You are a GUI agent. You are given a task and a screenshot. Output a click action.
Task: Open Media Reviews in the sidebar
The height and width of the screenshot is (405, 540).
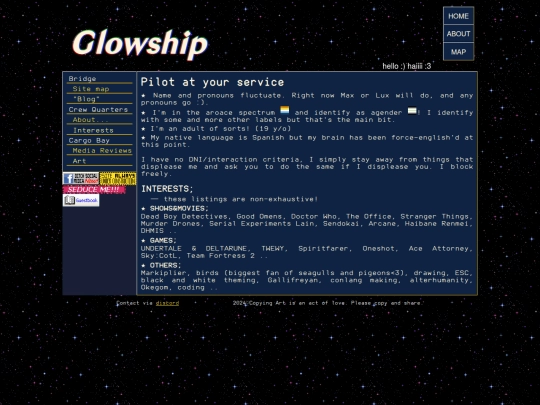click(102, 150)
